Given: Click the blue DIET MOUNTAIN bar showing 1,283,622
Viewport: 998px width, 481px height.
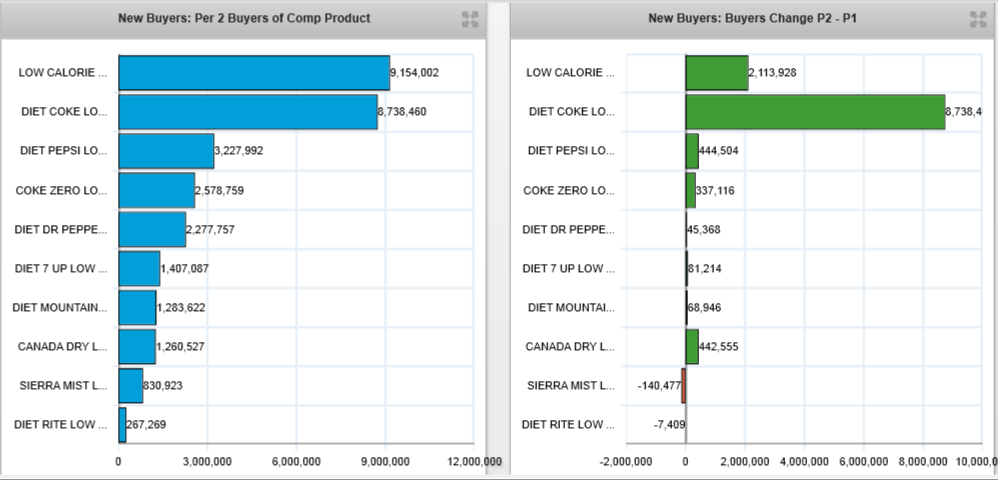Looking at the screenshot, I should tap(137, 307).
